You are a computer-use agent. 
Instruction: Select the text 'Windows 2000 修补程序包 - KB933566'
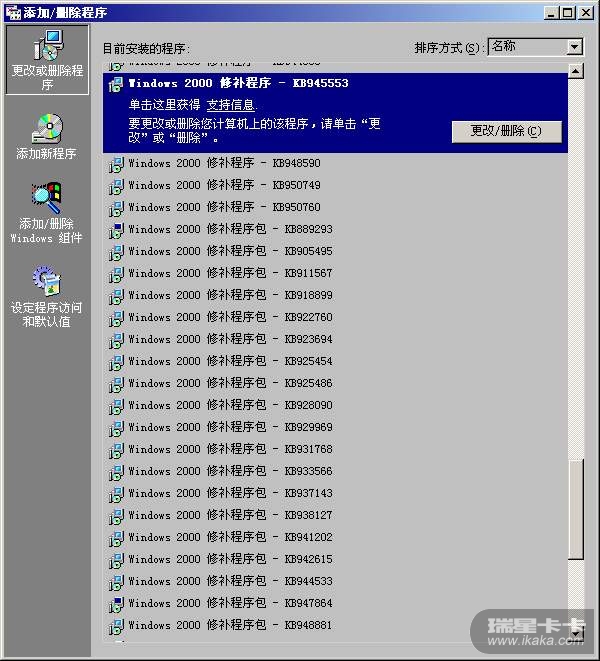coord(230,471)
